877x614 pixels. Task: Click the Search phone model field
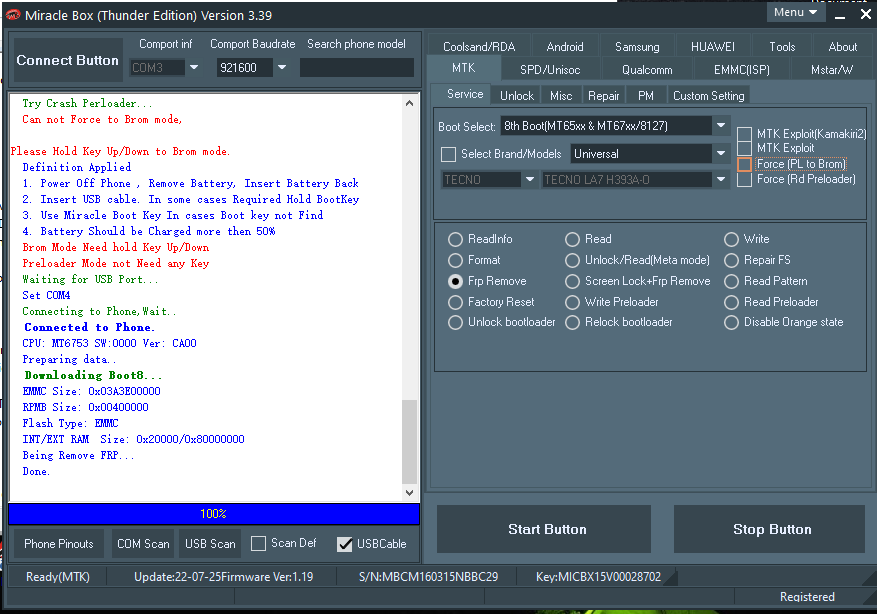tap(357, 68)
